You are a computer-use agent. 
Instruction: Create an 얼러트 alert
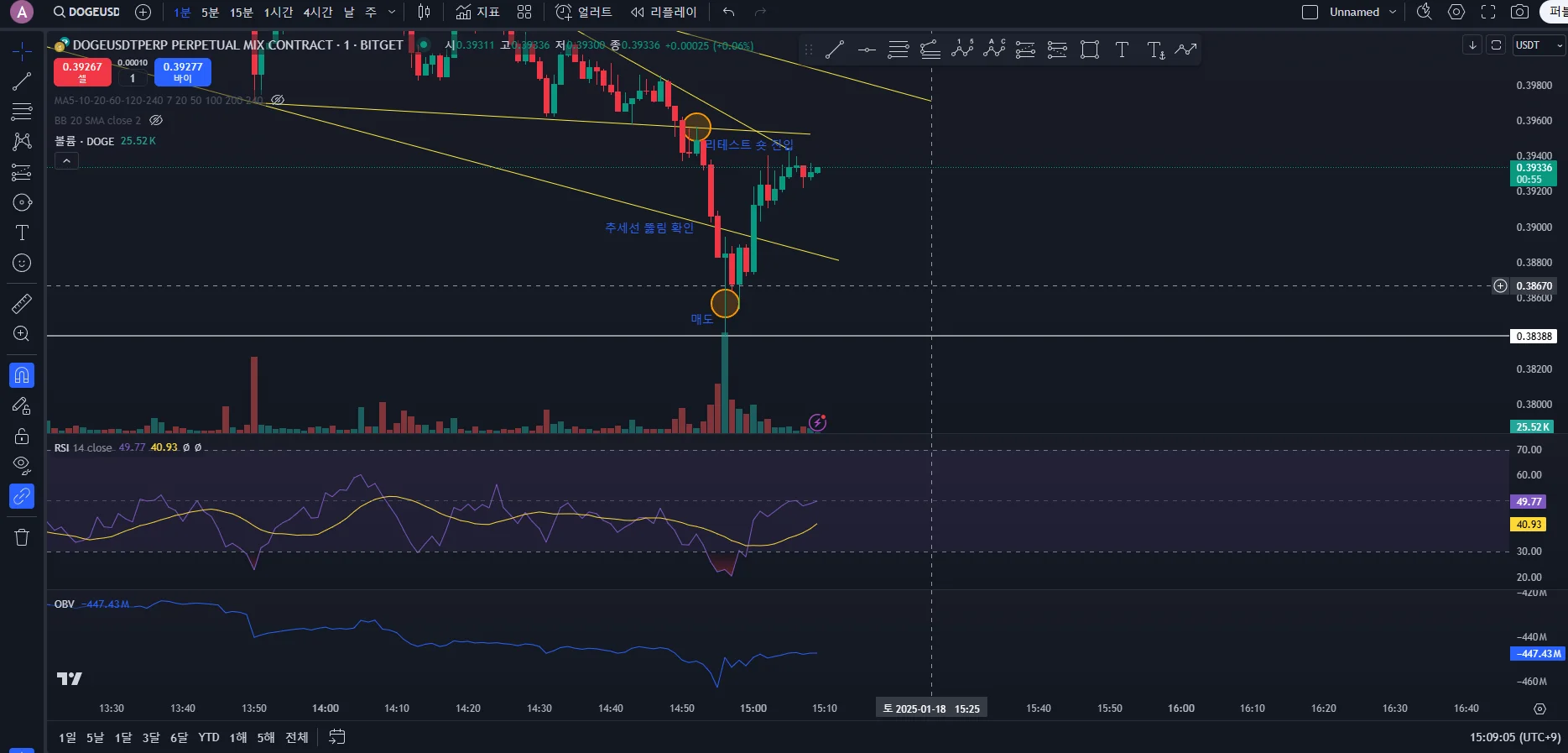[584, 12]
